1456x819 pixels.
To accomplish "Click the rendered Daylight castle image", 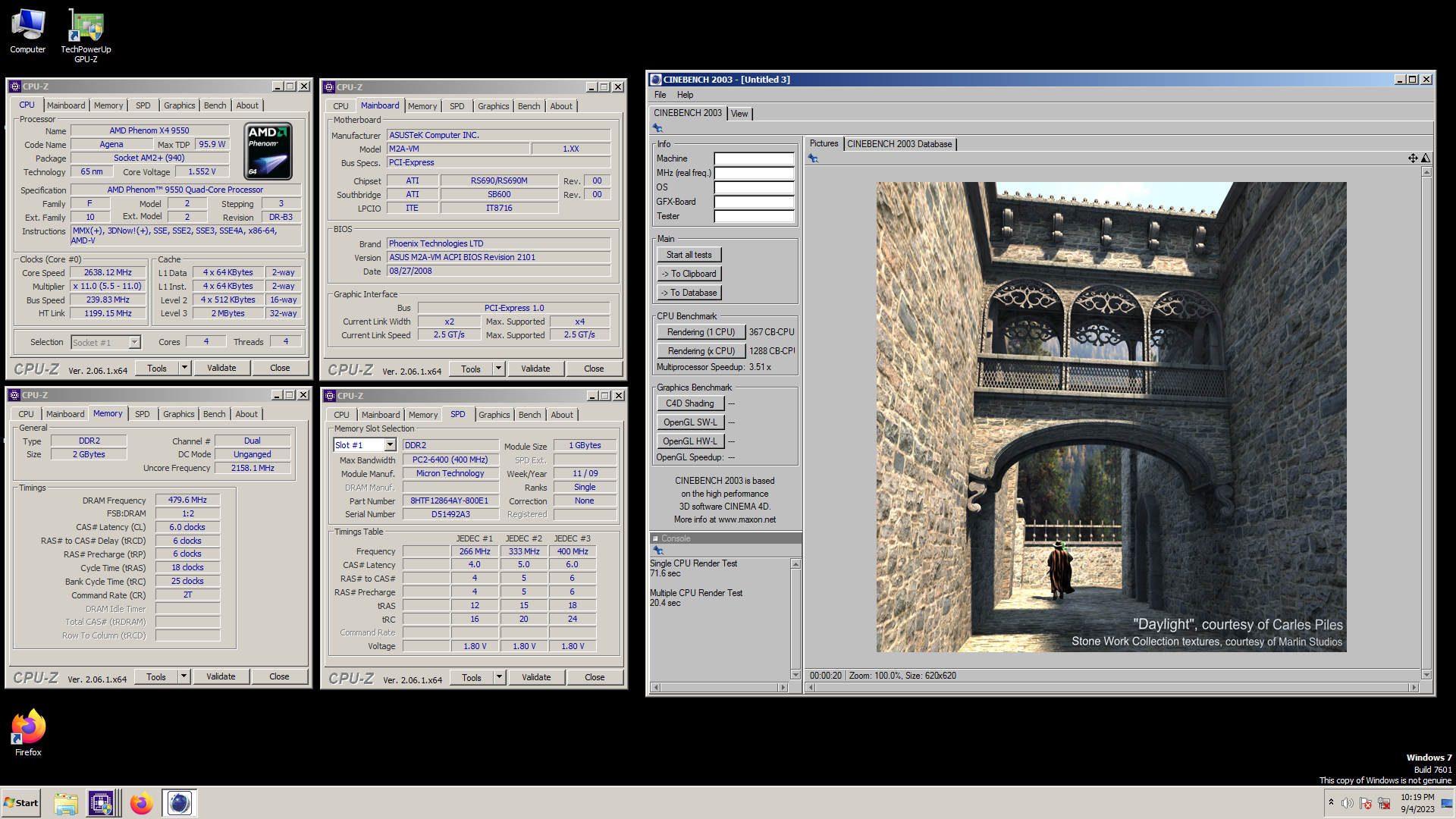I will tap(1112, 416).
